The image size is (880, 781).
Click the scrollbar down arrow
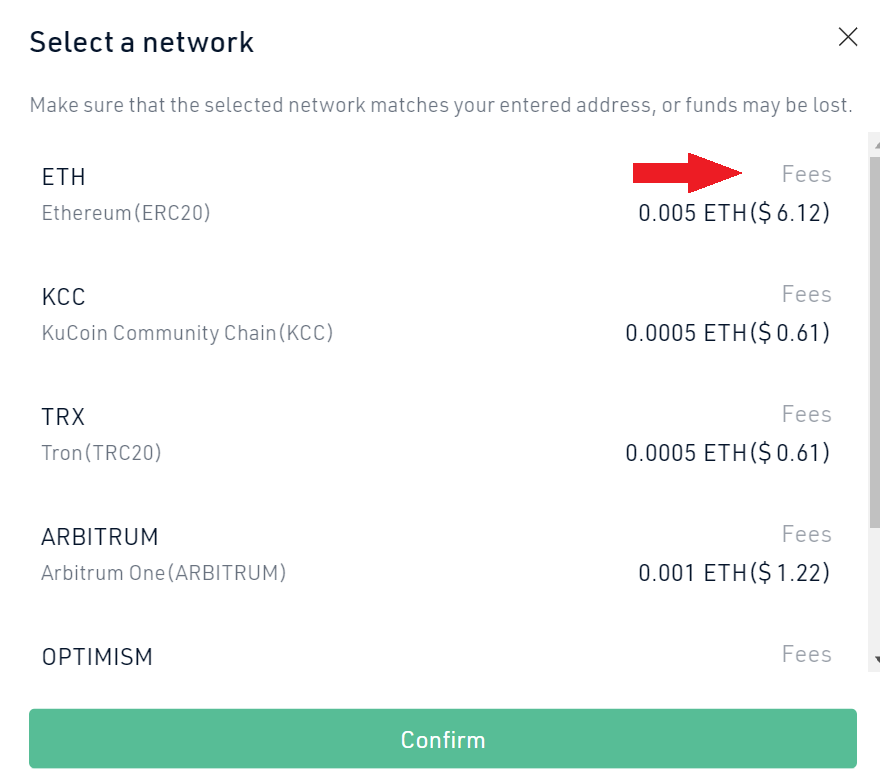(876, 660)
